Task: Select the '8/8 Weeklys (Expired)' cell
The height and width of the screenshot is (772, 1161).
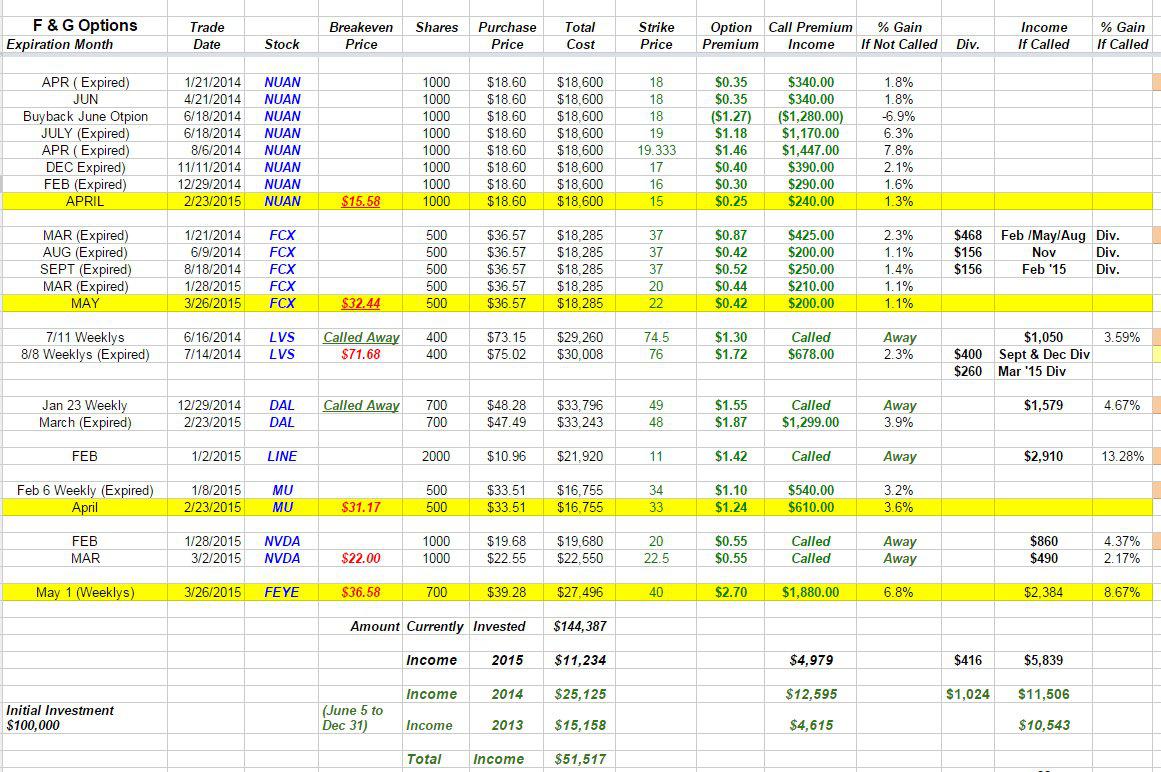Action: [85, 355]
